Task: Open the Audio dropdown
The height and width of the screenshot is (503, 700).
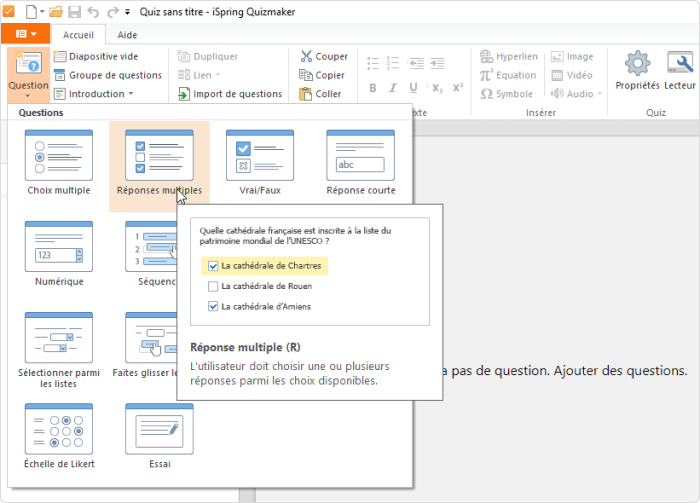Action: point(576,94)
